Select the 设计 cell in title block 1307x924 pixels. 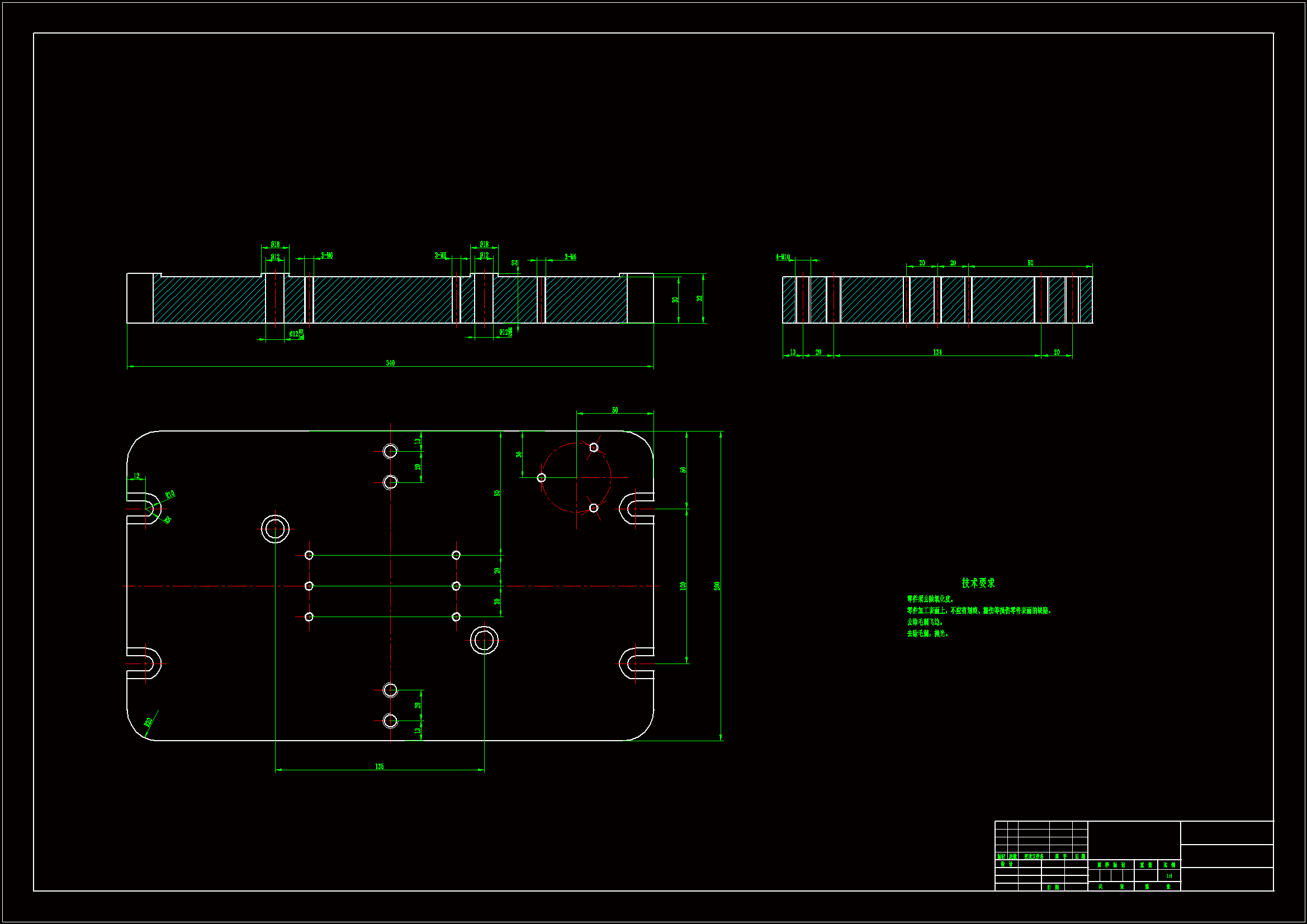point(1006,864)
